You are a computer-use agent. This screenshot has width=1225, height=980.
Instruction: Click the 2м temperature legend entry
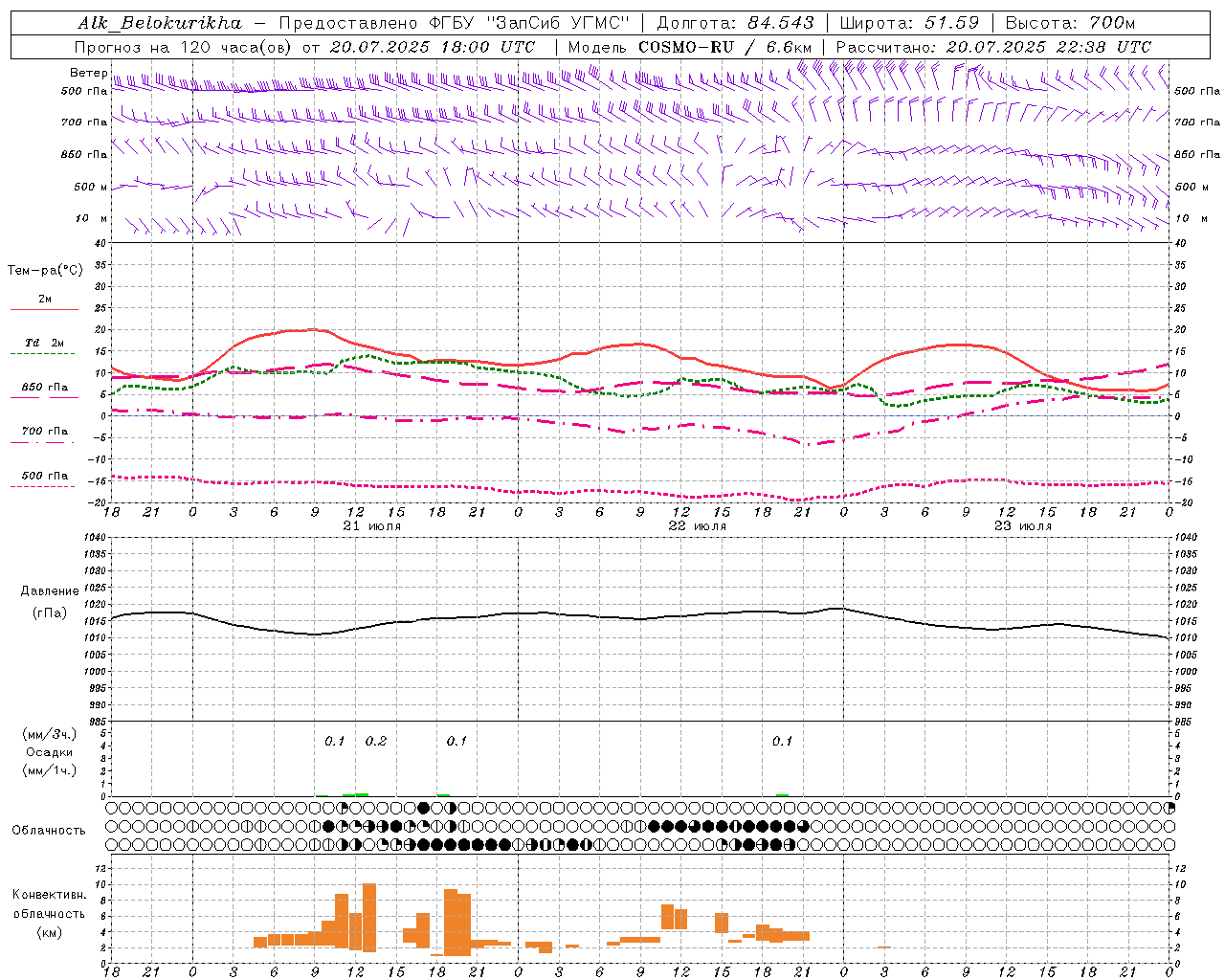click(45, 300)
